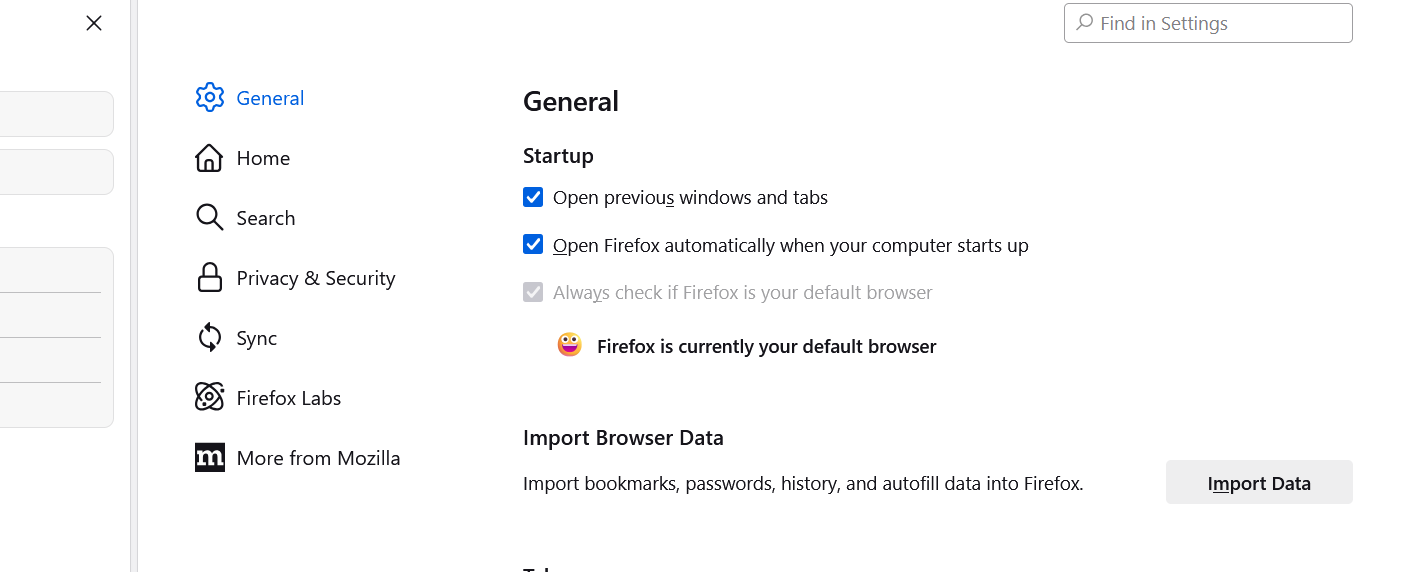Select the Sync category text label
The height and width of the screenshot is (572, 1421).
tap(257, 338)
